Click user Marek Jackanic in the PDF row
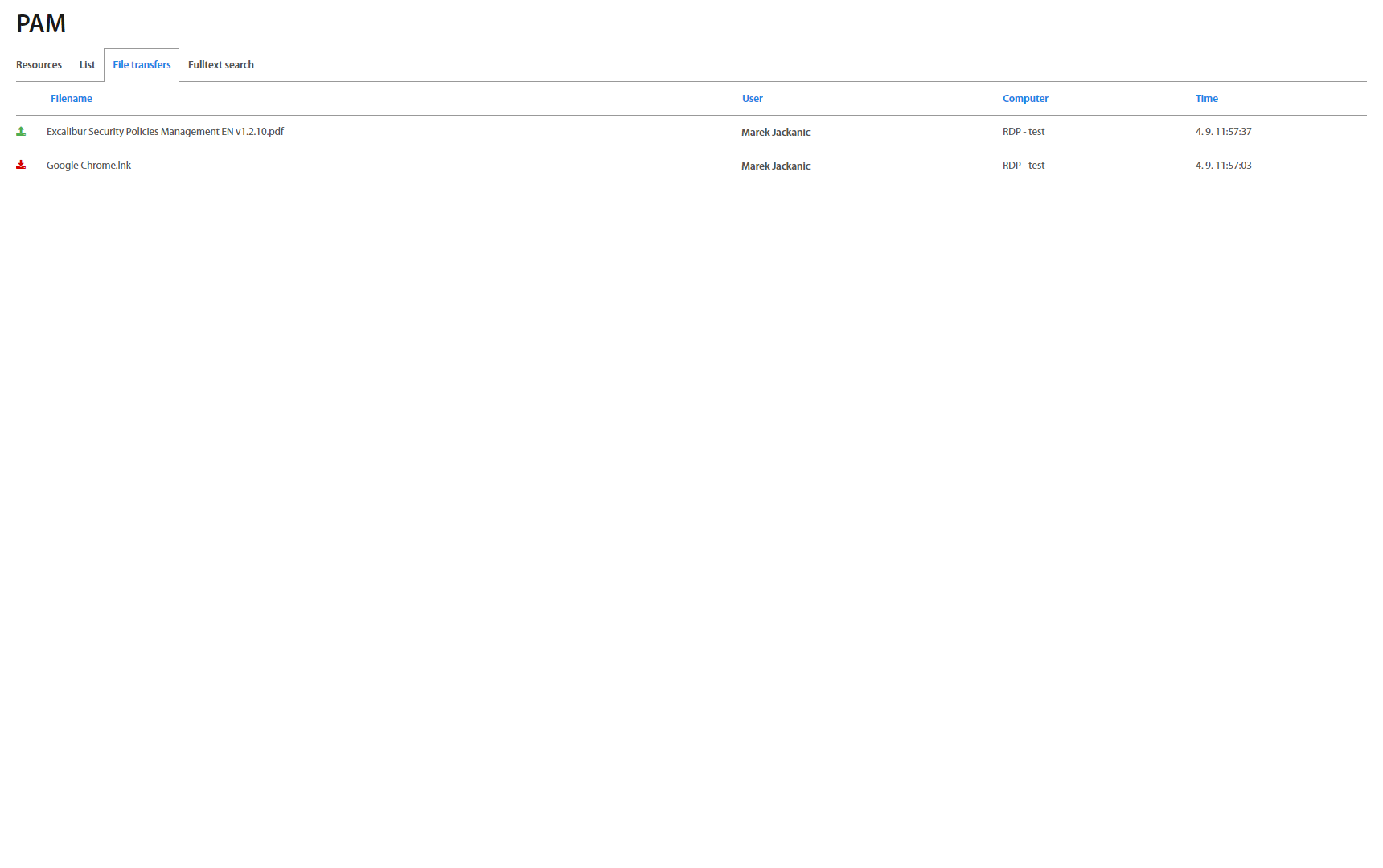The image size is (1383, 868). [x=775, y=133]
